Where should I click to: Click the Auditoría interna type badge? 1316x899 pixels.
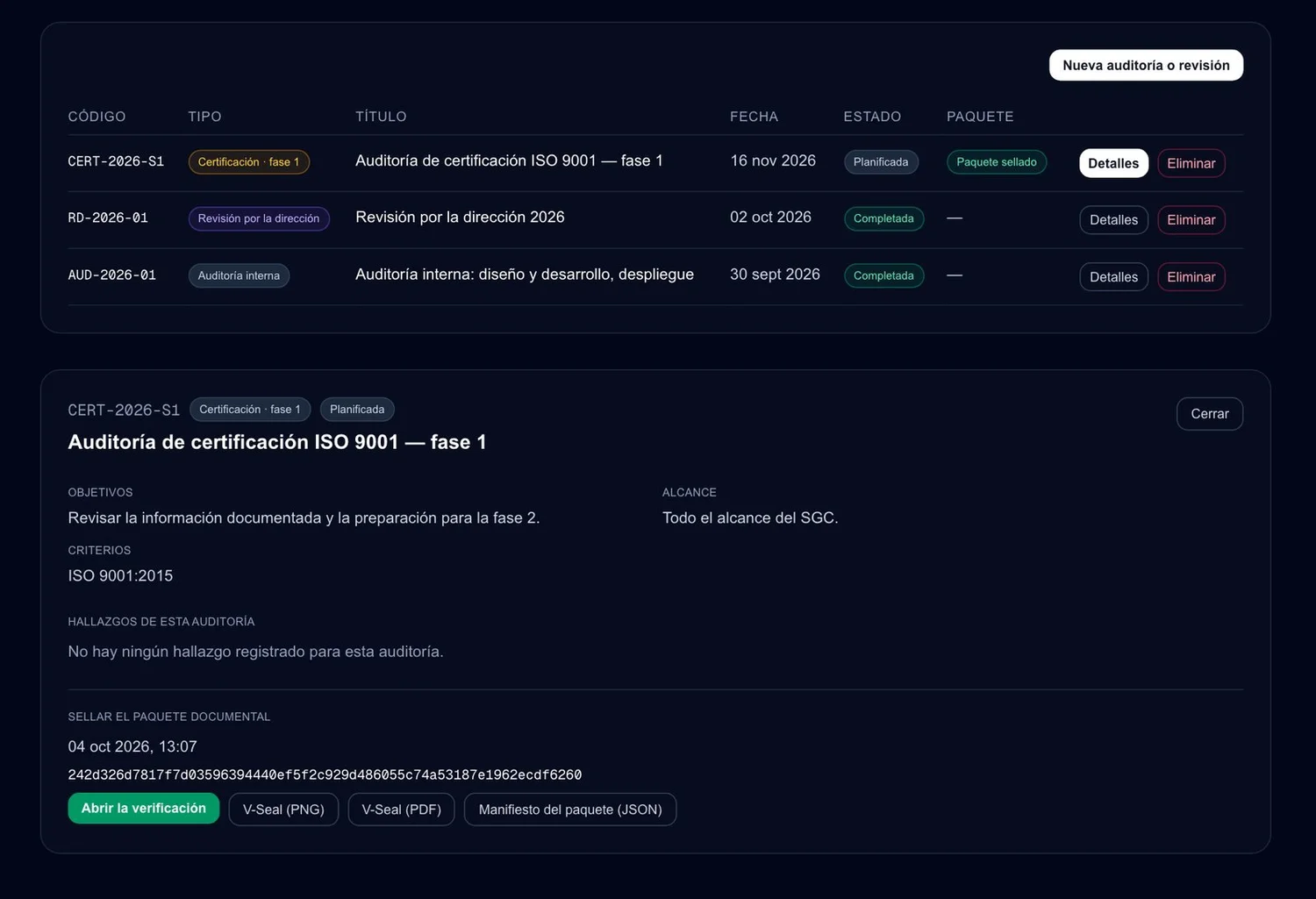239,275
